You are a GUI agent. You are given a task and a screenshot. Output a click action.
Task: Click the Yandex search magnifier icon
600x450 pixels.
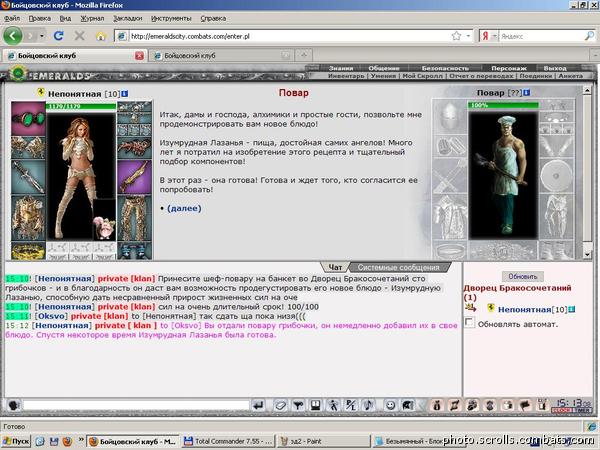589,36
